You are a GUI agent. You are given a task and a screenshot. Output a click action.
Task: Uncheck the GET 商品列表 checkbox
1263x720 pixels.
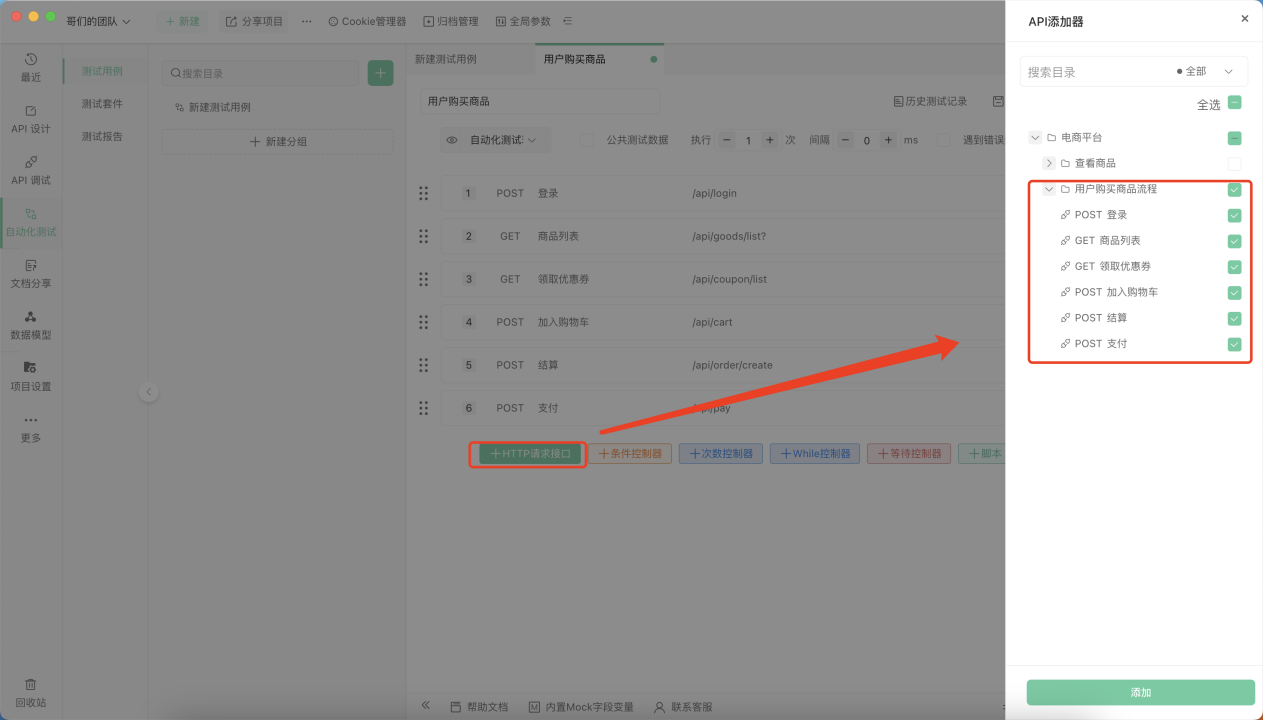pyautogui.click(x=1235, y=241)
